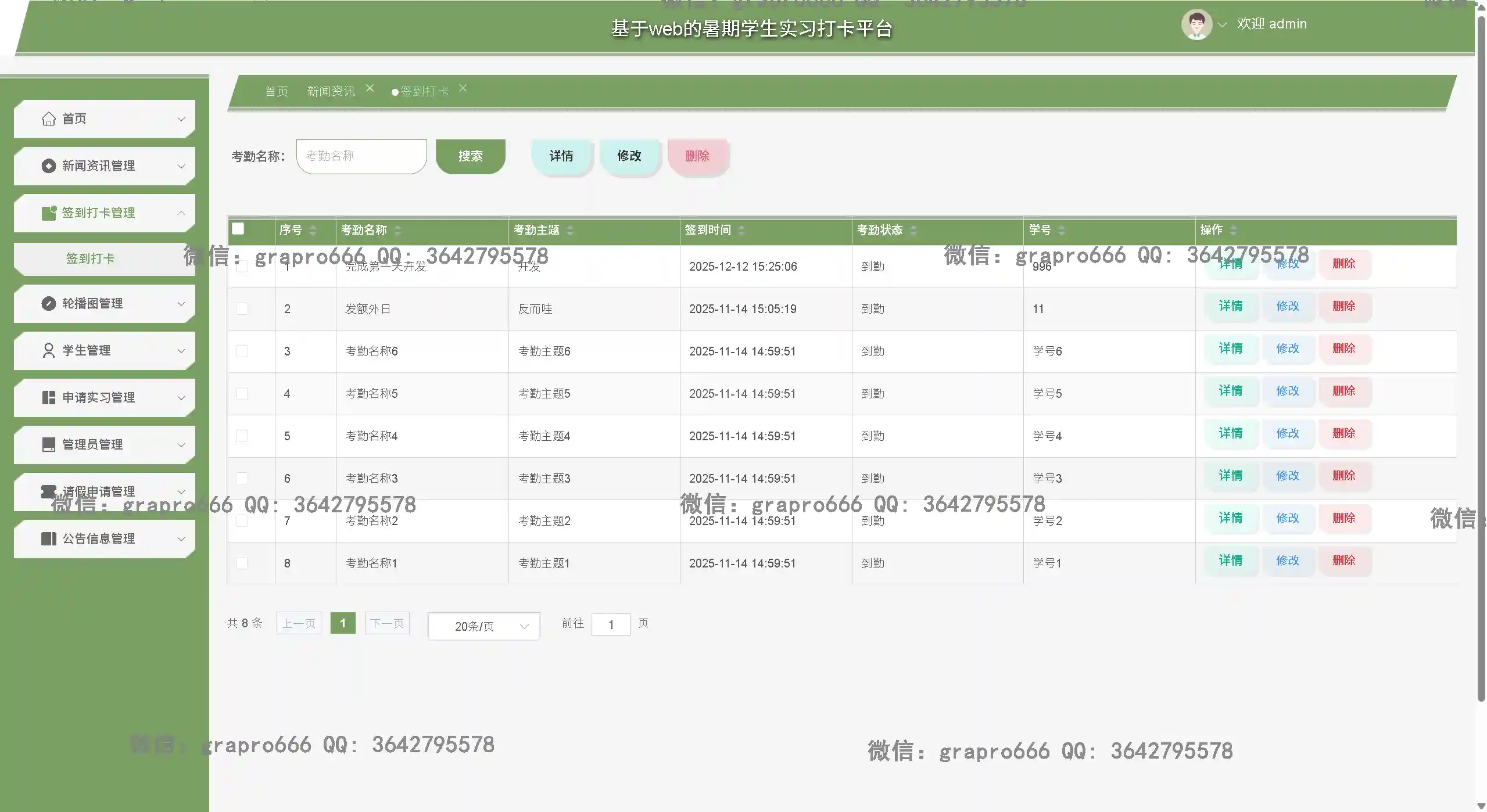Screen dimensions: 1487x812
Task: Toggle the select-all header checkbox
Action: [x=238, y=229]
